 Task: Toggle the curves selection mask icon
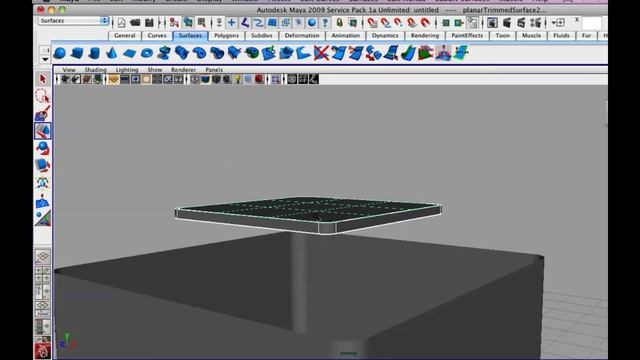(258, 23)
